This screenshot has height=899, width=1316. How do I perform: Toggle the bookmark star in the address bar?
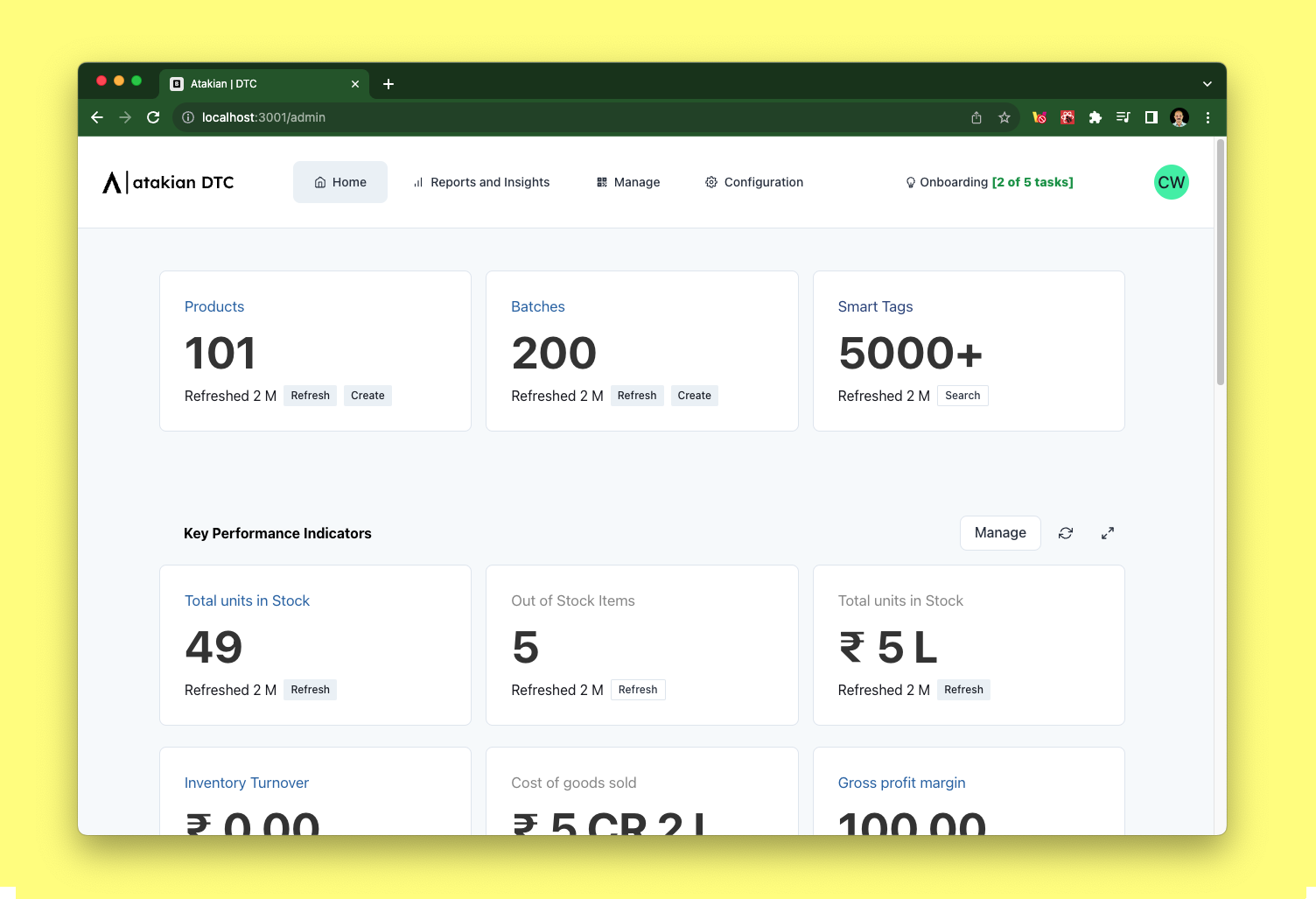tap(1004, 117)
